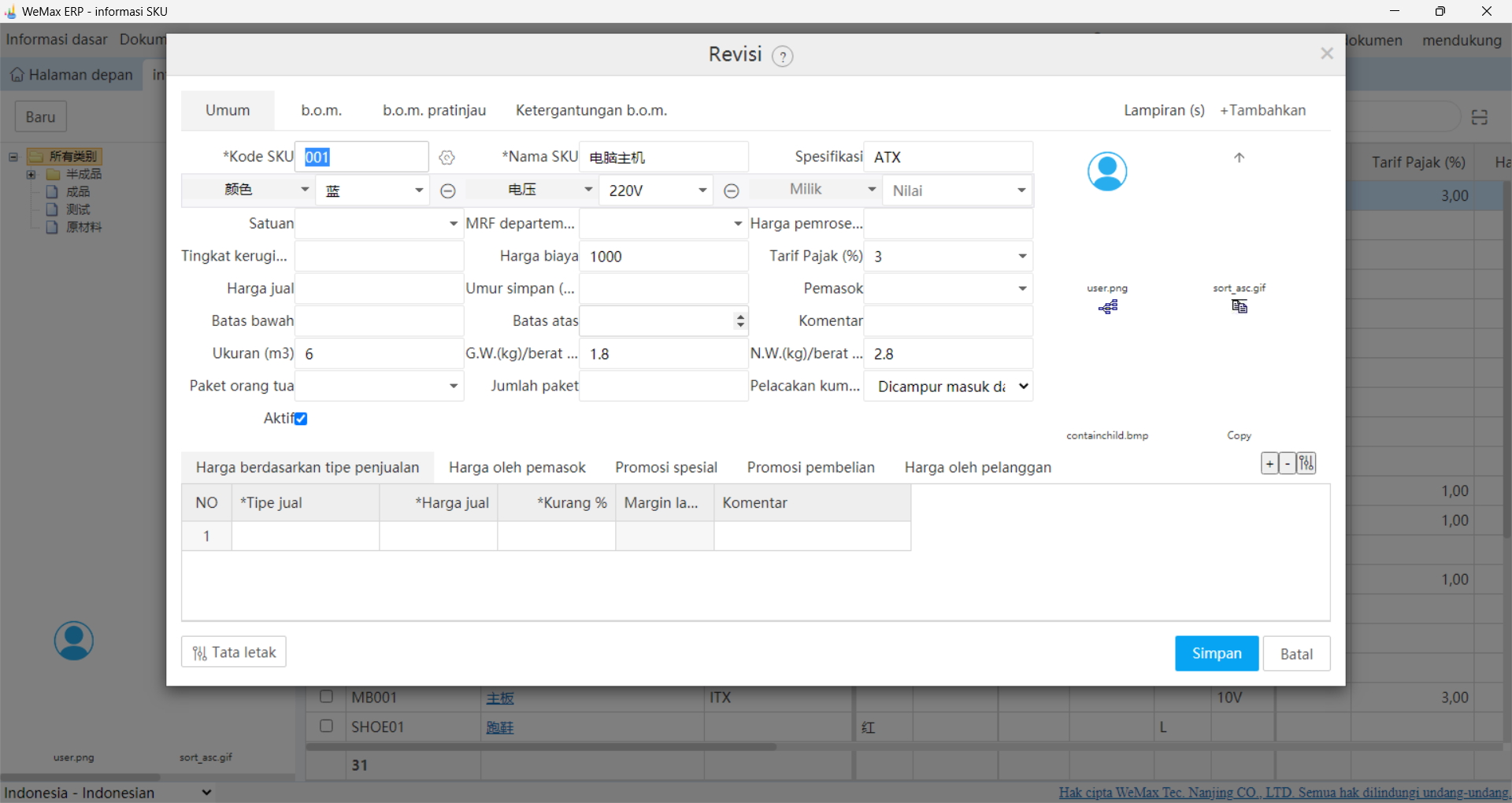The image size is (1512, 803).
Task: Toggle the Aktif checkbox
Action: pos(301,419)
